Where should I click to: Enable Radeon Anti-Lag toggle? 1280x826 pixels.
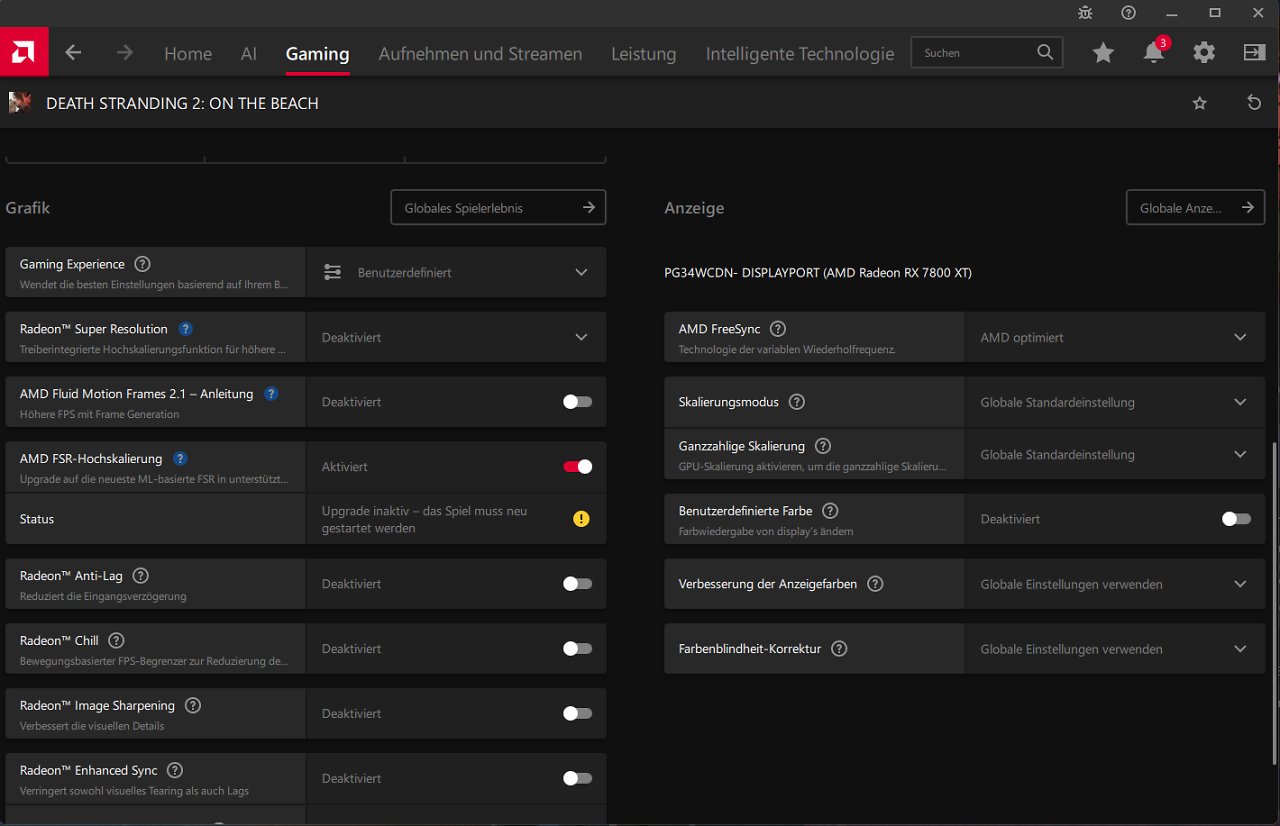point(577,584)
